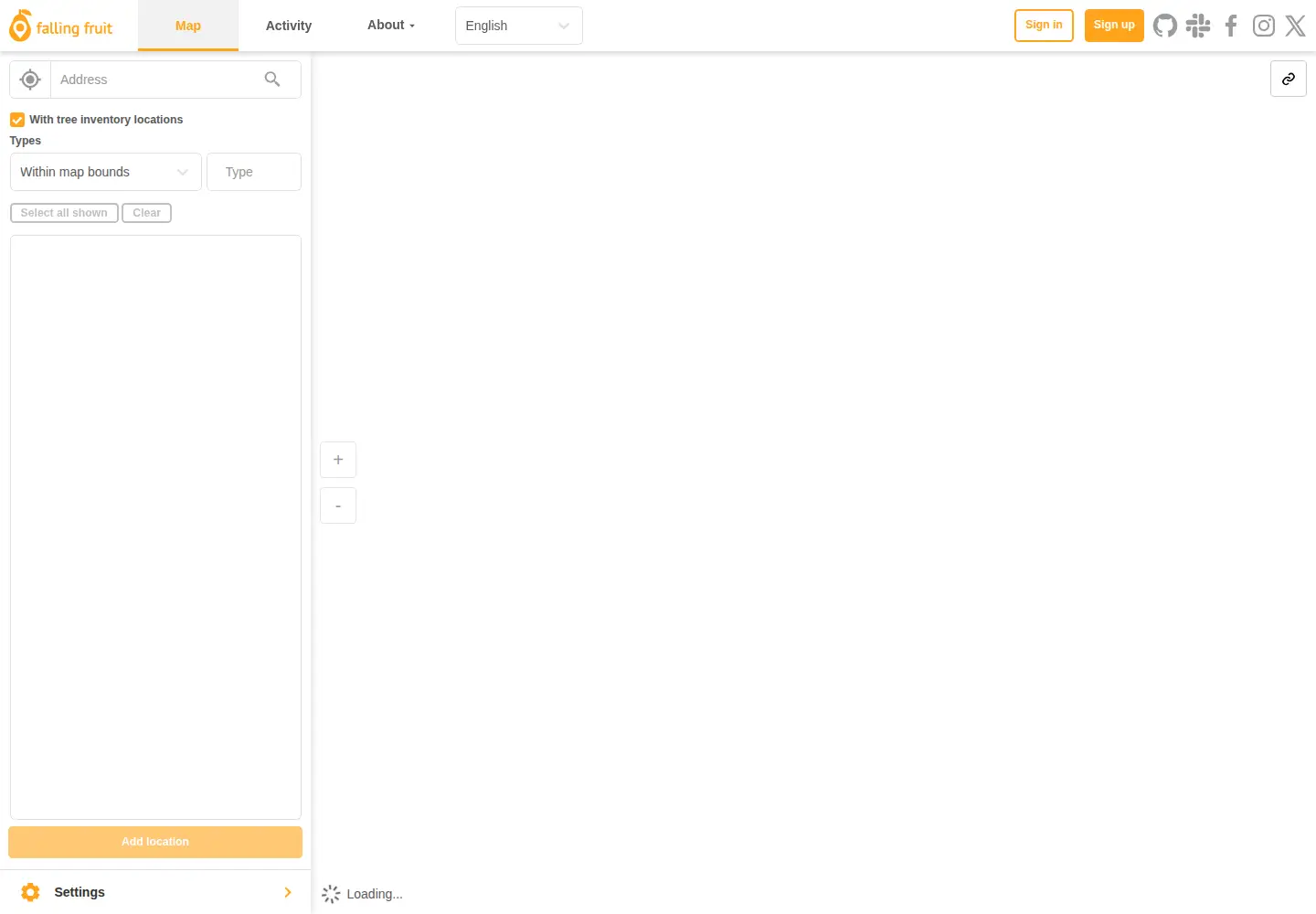Toggle With tree inventory locations checkbox
Viewport: 1316px width, 914px height.
(x=17, y=120)
